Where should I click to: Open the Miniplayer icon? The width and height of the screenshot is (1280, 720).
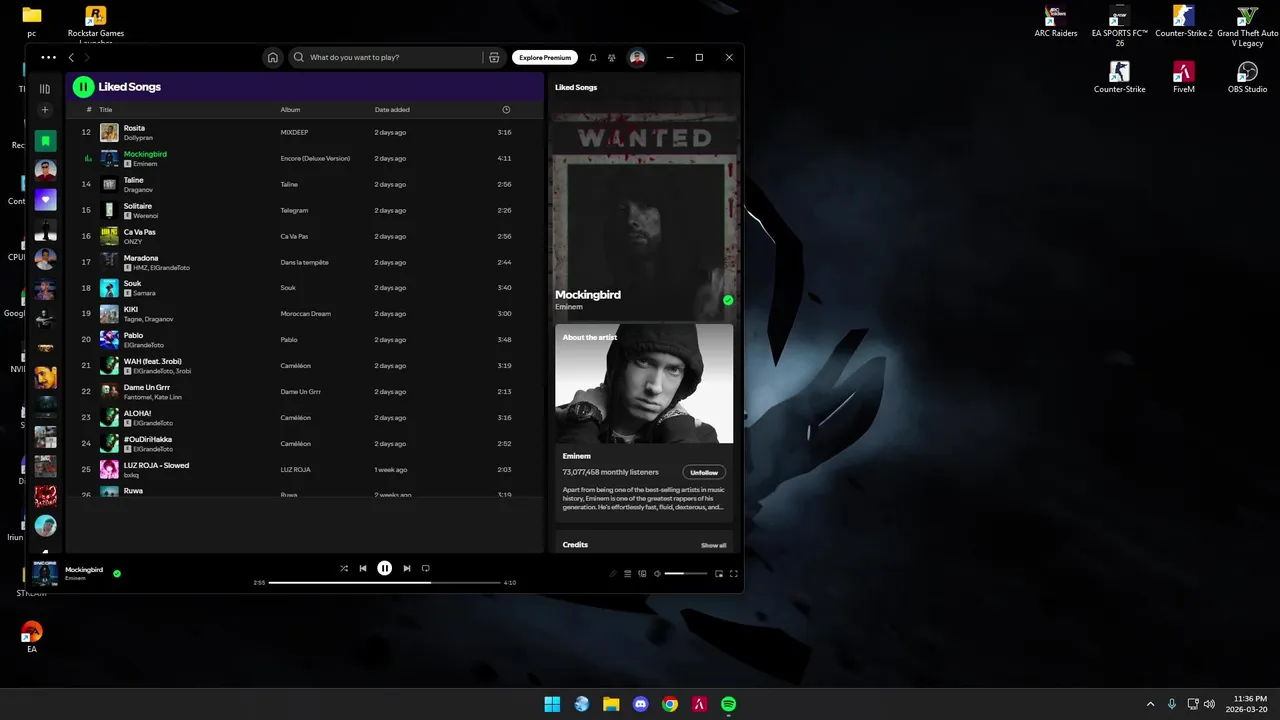point(719,574)
